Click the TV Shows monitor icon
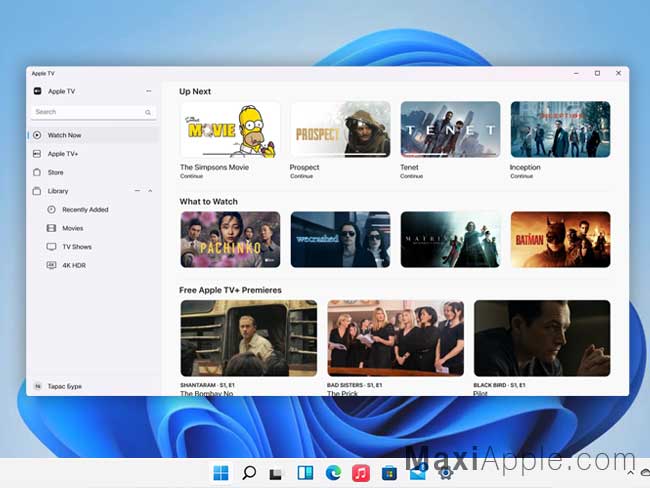The width and height of the screenshot is (650, 488). click(x=51, y=247)
